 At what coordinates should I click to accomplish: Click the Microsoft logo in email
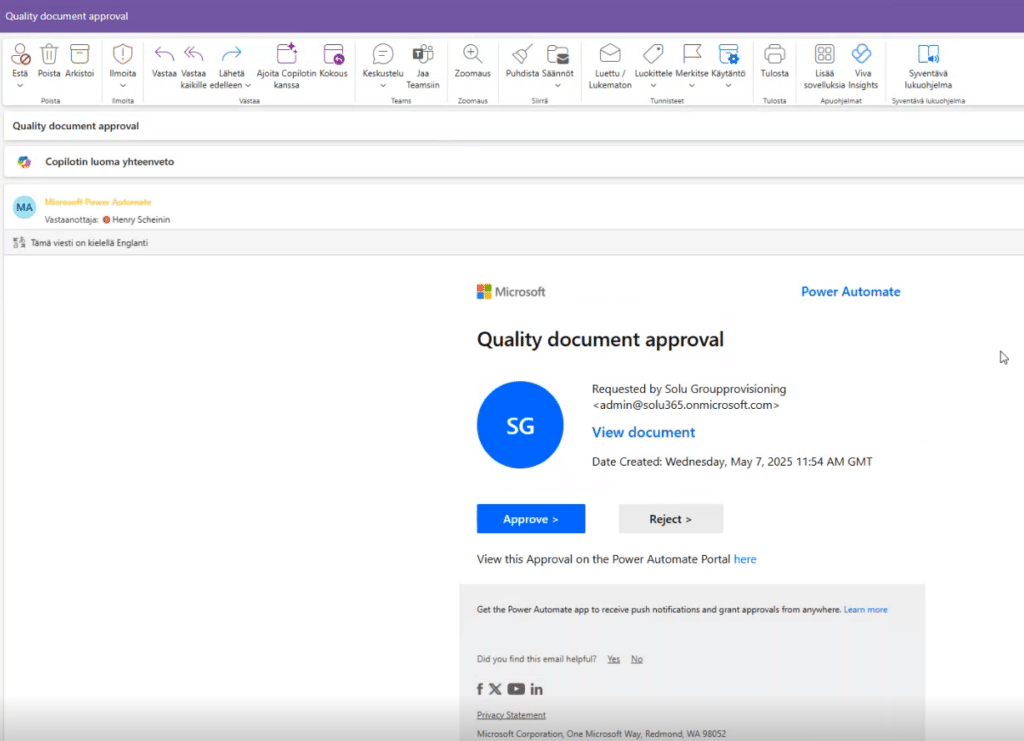point(511,292)
